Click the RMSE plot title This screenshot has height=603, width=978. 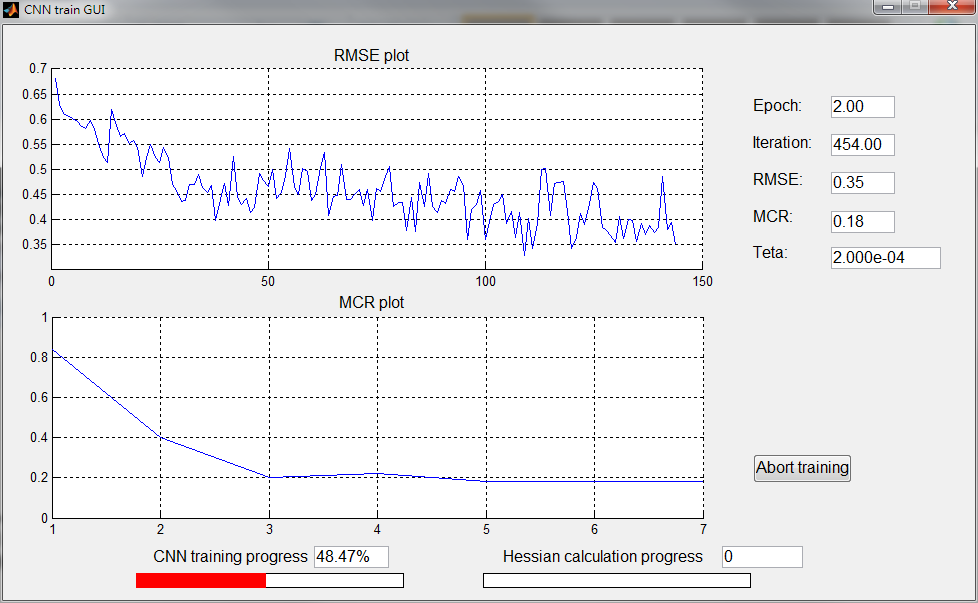[371, 55]
